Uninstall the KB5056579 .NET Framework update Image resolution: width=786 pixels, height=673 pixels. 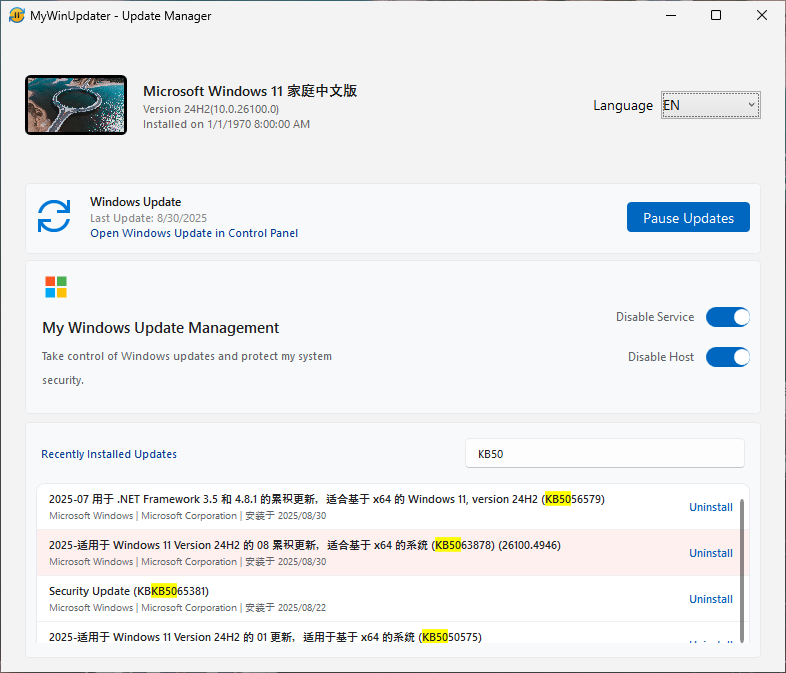pyautogui.click(x=711, y=507)
